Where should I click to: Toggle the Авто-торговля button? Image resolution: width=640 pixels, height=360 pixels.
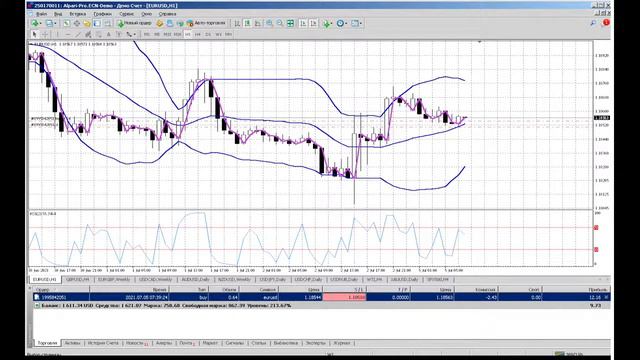tap(206, 23)
